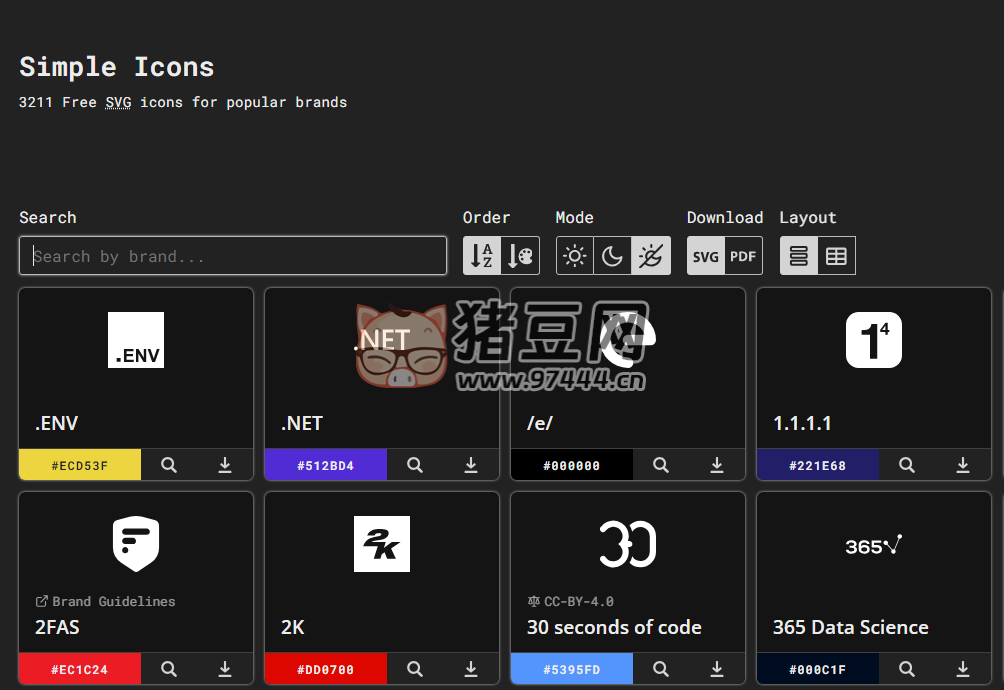The image size is (1004, 690).
Task: Download the 365 Data Science icon
Action: click(x=962, y=668)
